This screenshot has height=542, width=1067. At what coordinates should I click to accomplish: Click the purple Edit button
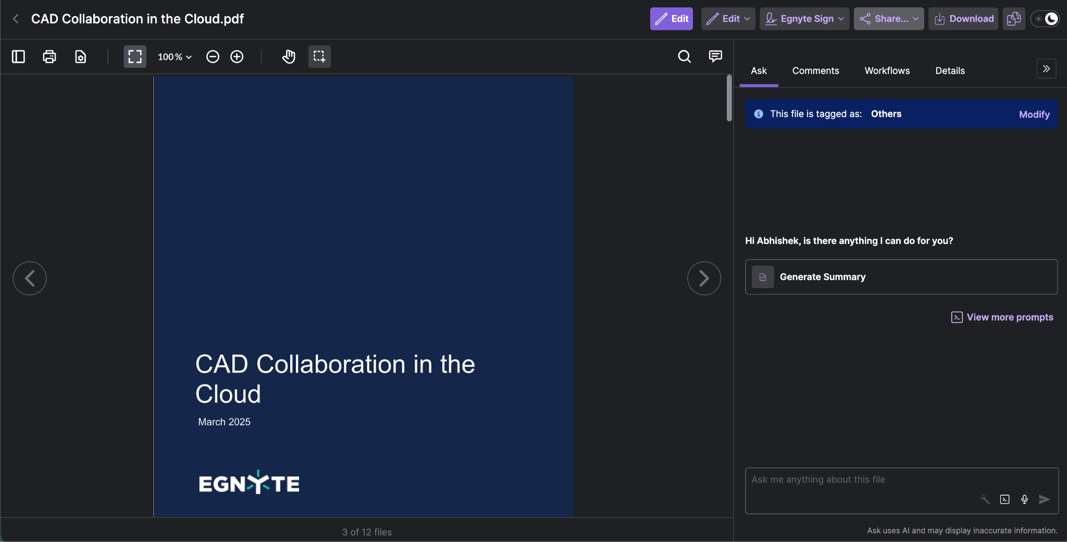pos(671,19)
